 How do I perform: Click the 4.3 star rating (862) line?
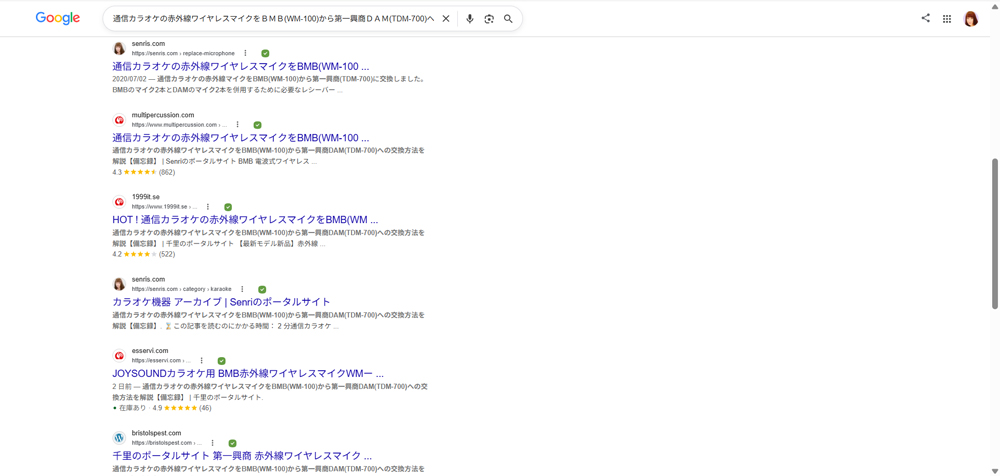(143, 172)
